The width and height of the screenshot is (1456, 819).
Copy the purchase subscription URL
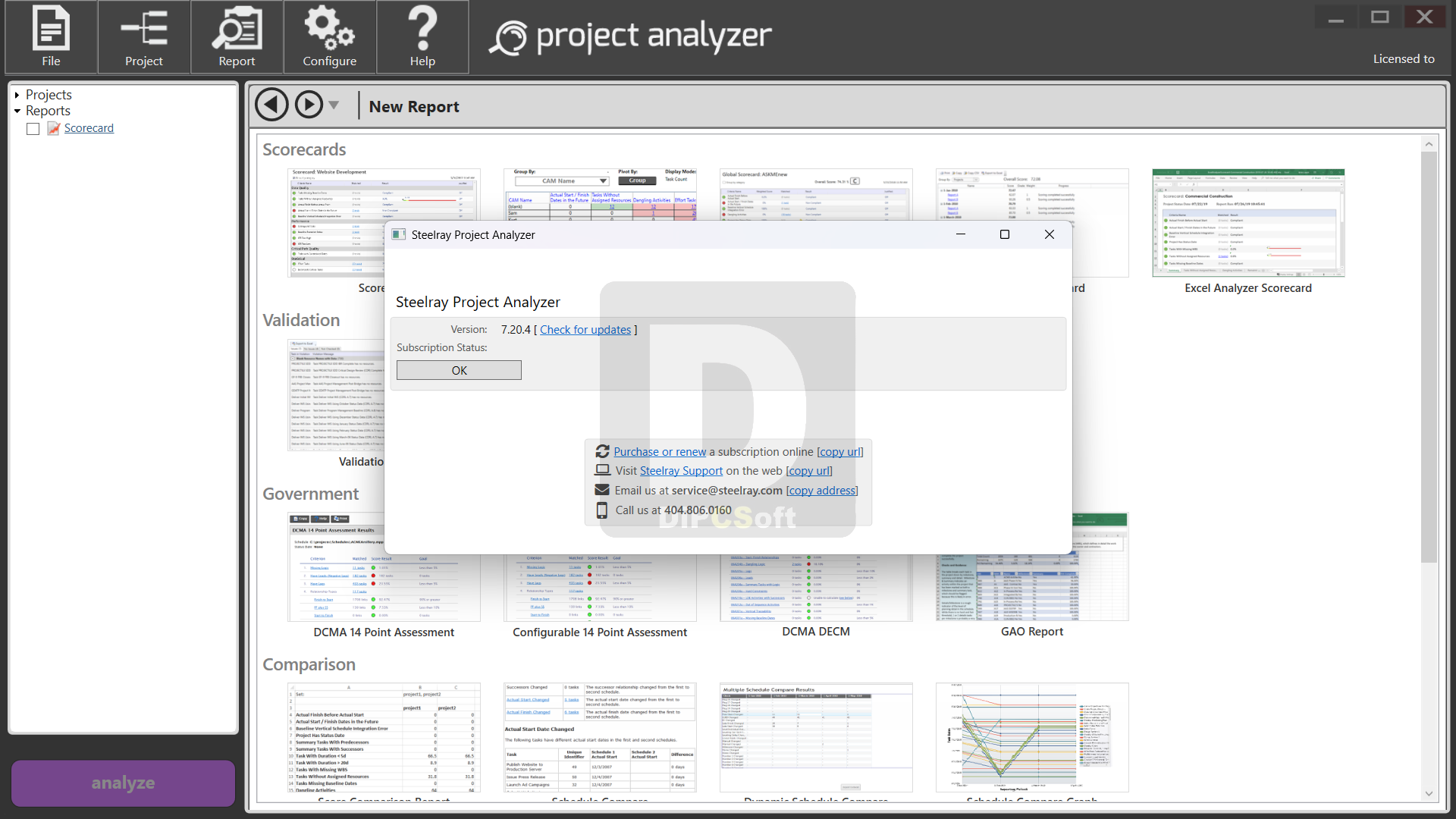(x=840, y=452)
